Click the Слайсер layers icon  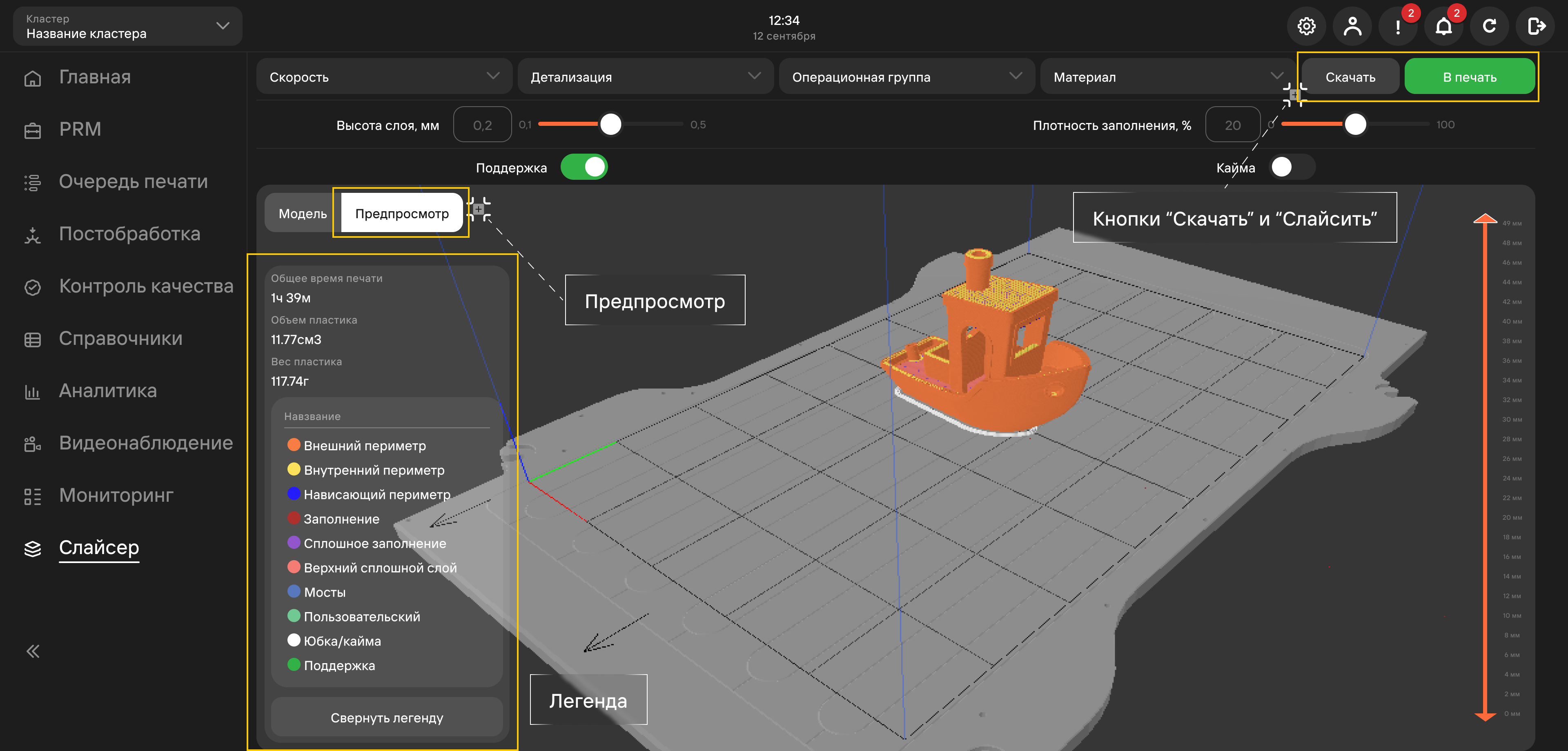click(x=32, y=548)
